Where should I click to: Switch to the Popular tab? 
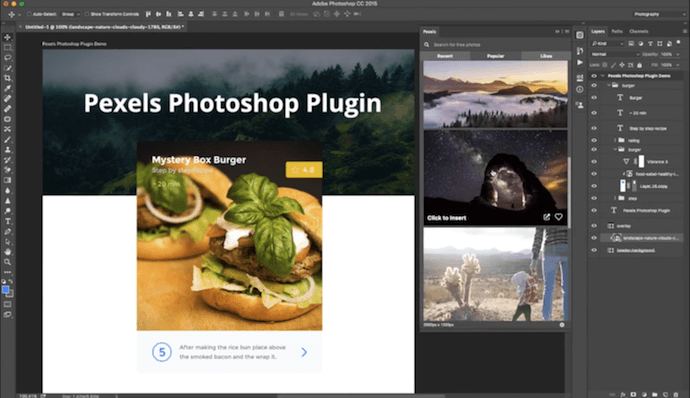495,56
